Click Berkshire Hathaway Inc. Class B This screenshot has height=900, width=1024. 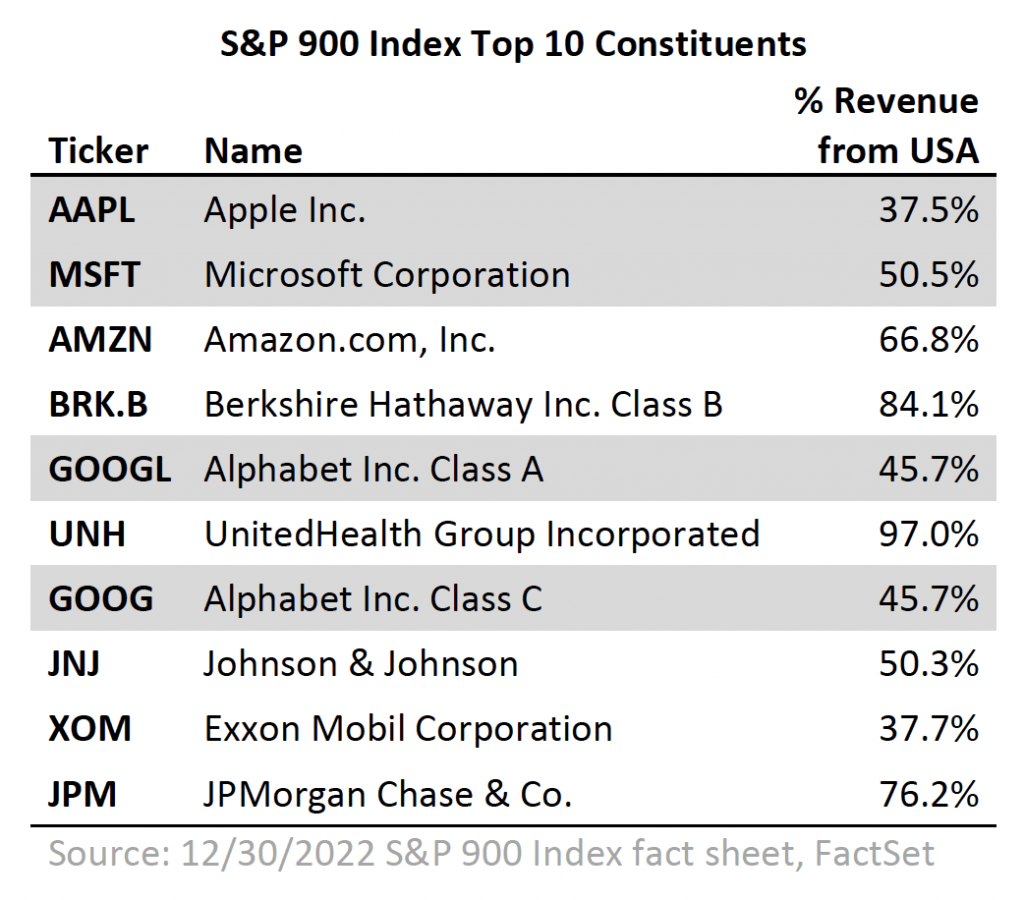point(464,405)
